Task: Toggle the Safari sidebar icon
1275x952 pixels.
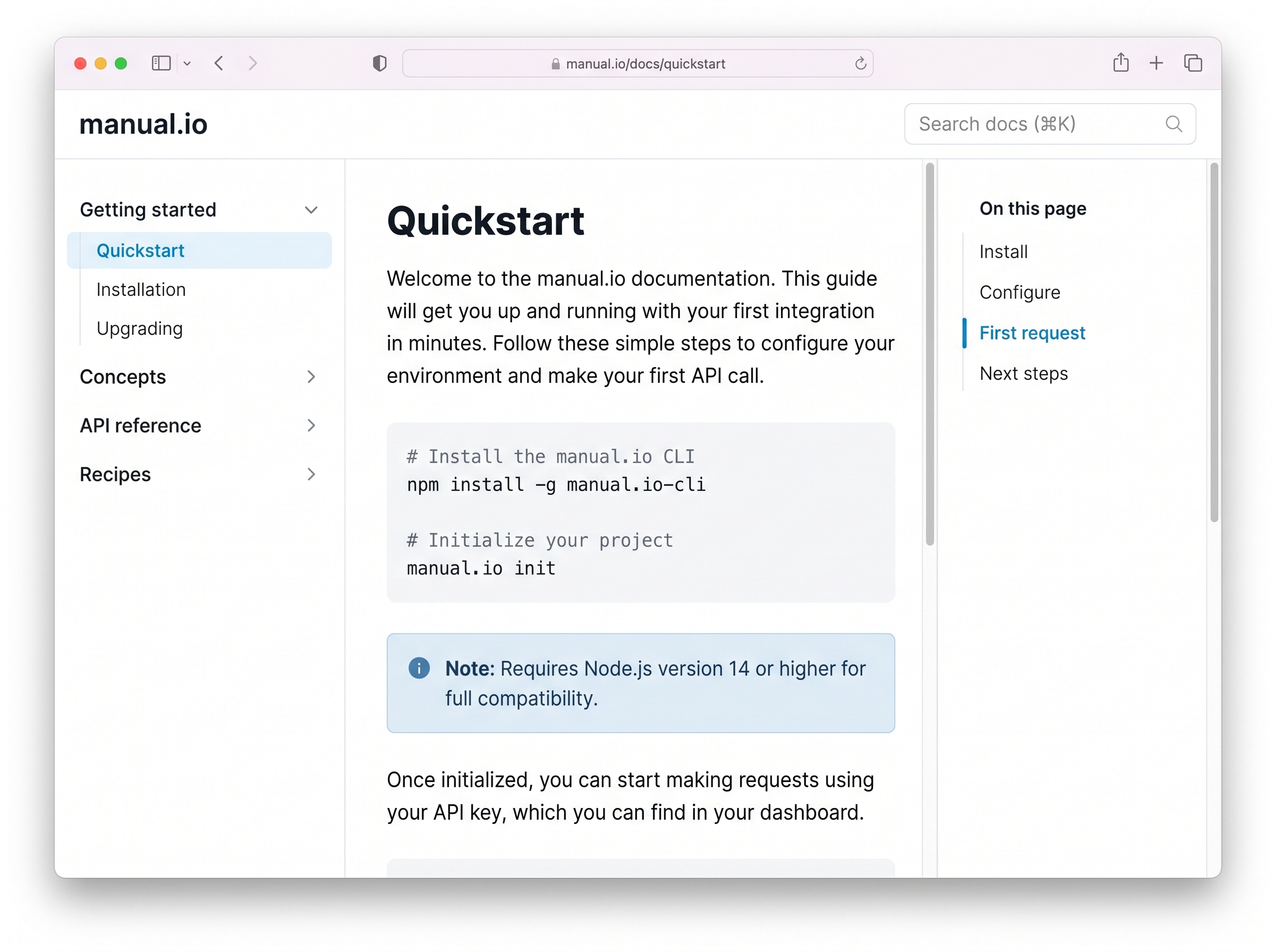Action: [x=161, y=63]
